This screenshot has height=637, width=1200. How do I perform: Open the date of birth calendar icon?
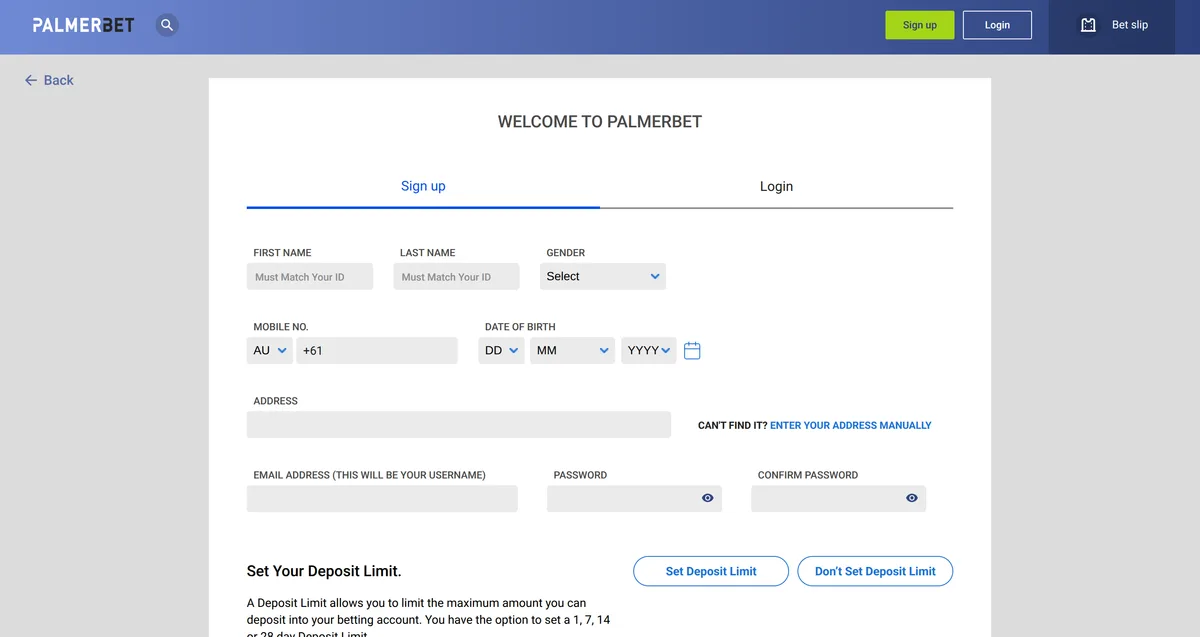(x=692, y=351)
